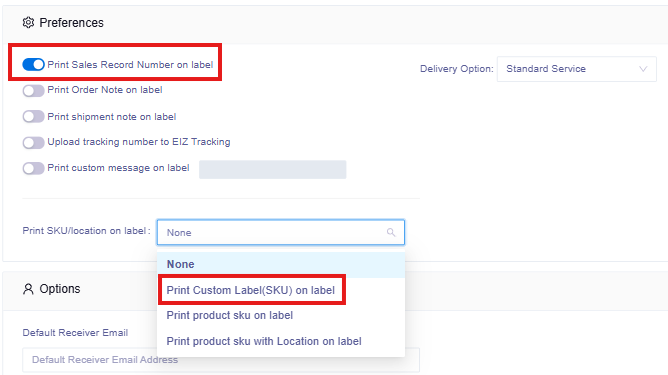The width and height of the screenshot is (668, 375).
Task: Open the Standard Service delivery dropdown
Action: pyautogui.click(x=576, y=69)
